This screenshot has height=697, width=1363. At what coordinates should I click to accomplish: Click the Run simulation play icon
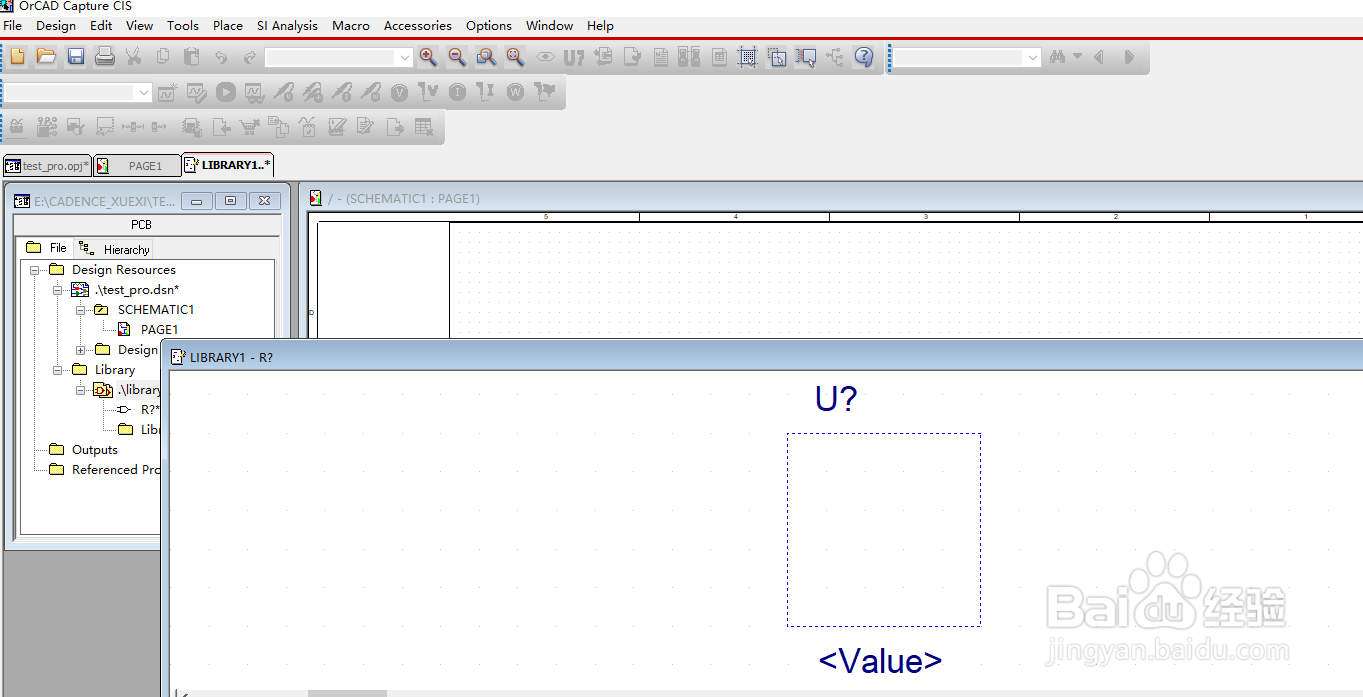coord(226,92)
